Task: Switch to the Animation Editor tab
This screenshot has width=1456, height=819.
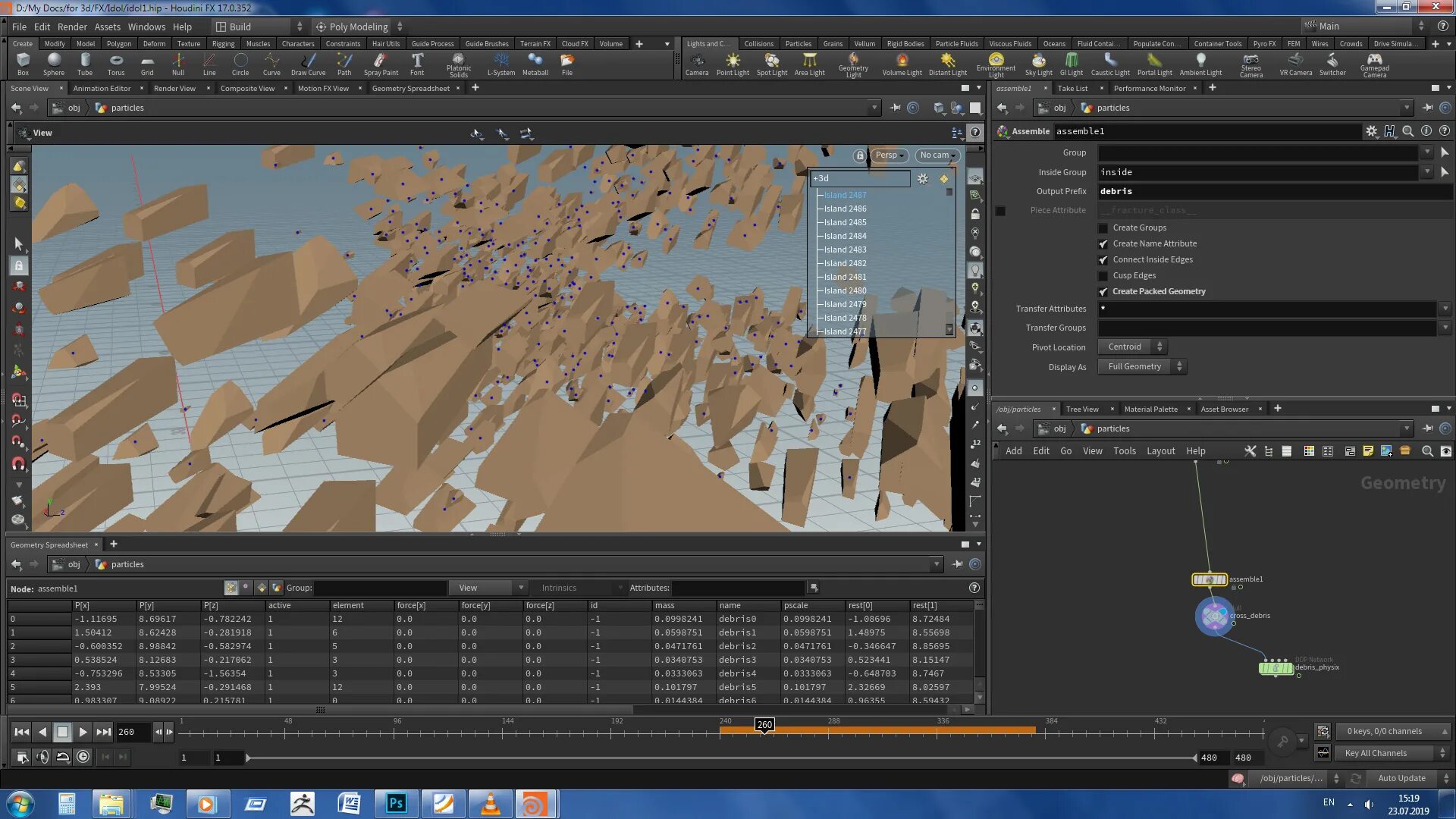Action: point(102,89)
